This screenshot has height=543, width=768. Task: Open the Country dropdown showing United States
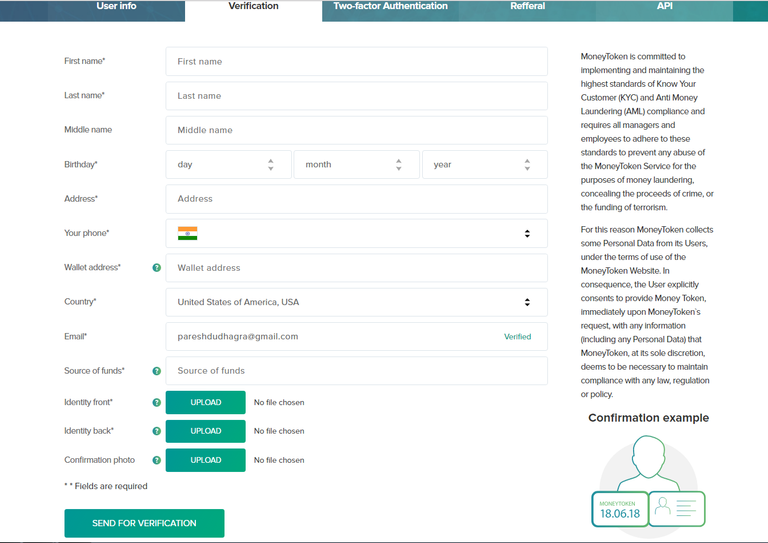[357, 302]
